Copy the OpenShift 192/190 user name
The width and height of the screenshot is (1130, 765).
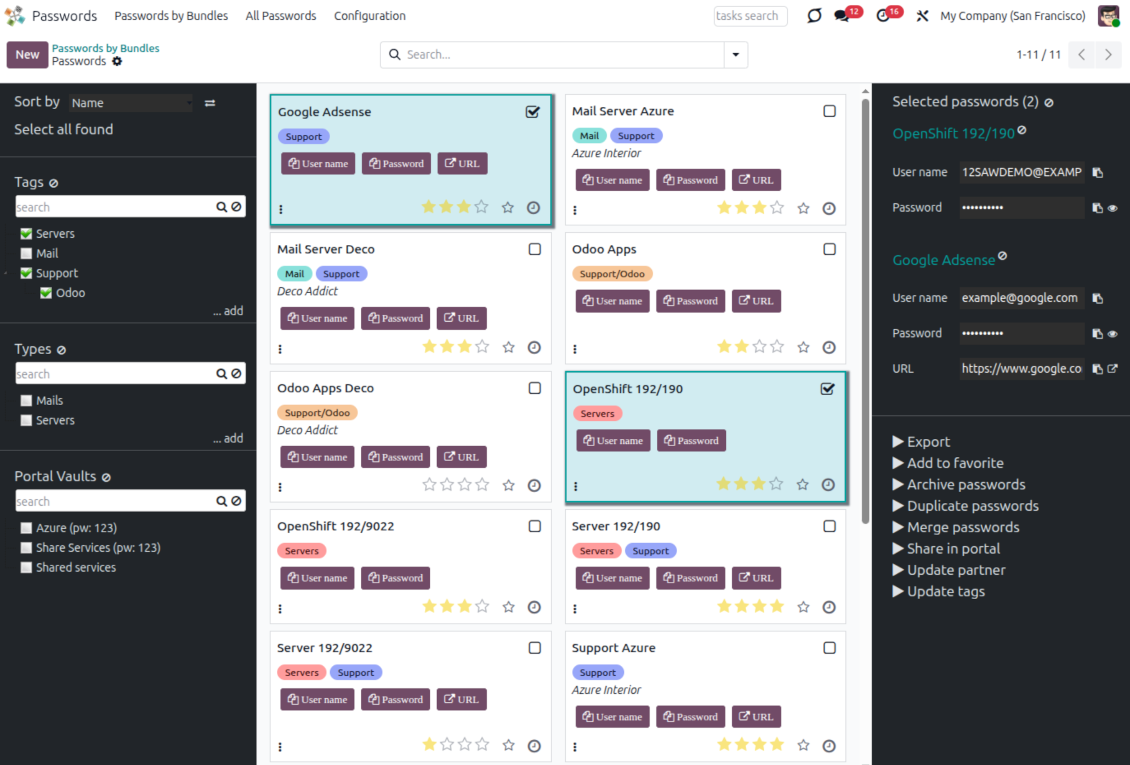click(x=1098, y=173)
